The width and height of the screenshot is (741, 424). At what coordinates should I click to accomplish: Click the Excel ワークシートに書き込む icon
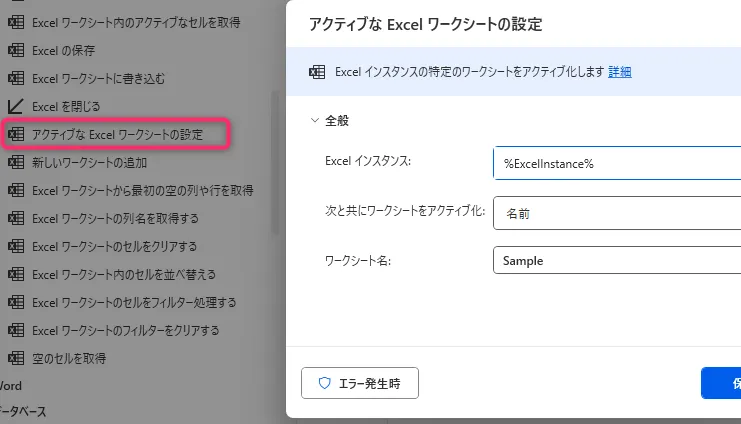click(15, 78)
